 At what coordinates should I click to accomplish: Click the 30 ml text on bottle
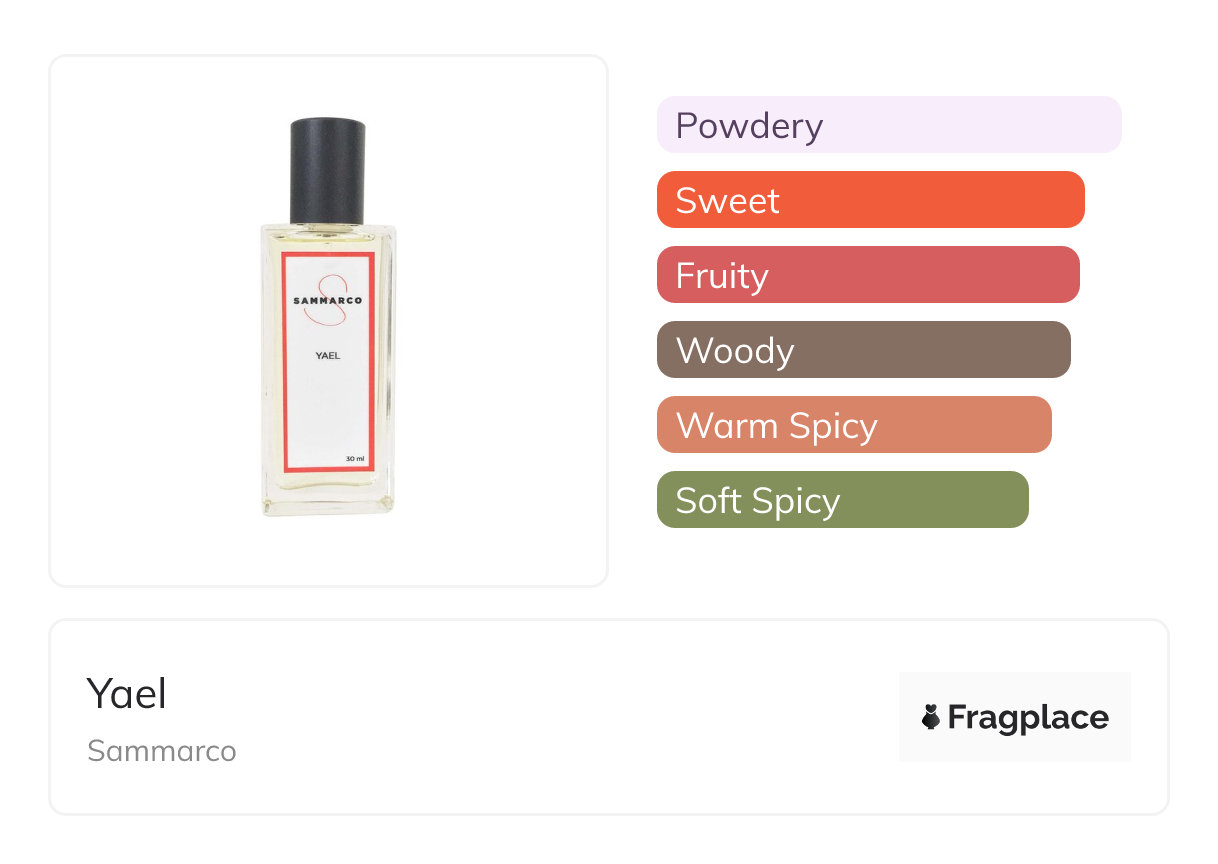coord(354,458)
